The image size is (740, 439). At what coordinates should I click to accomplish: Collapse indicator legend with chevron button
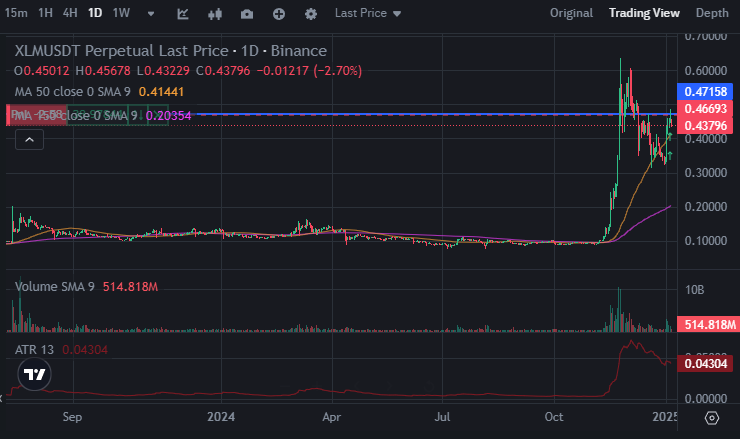pyautogui.click(x=29, y=140)
